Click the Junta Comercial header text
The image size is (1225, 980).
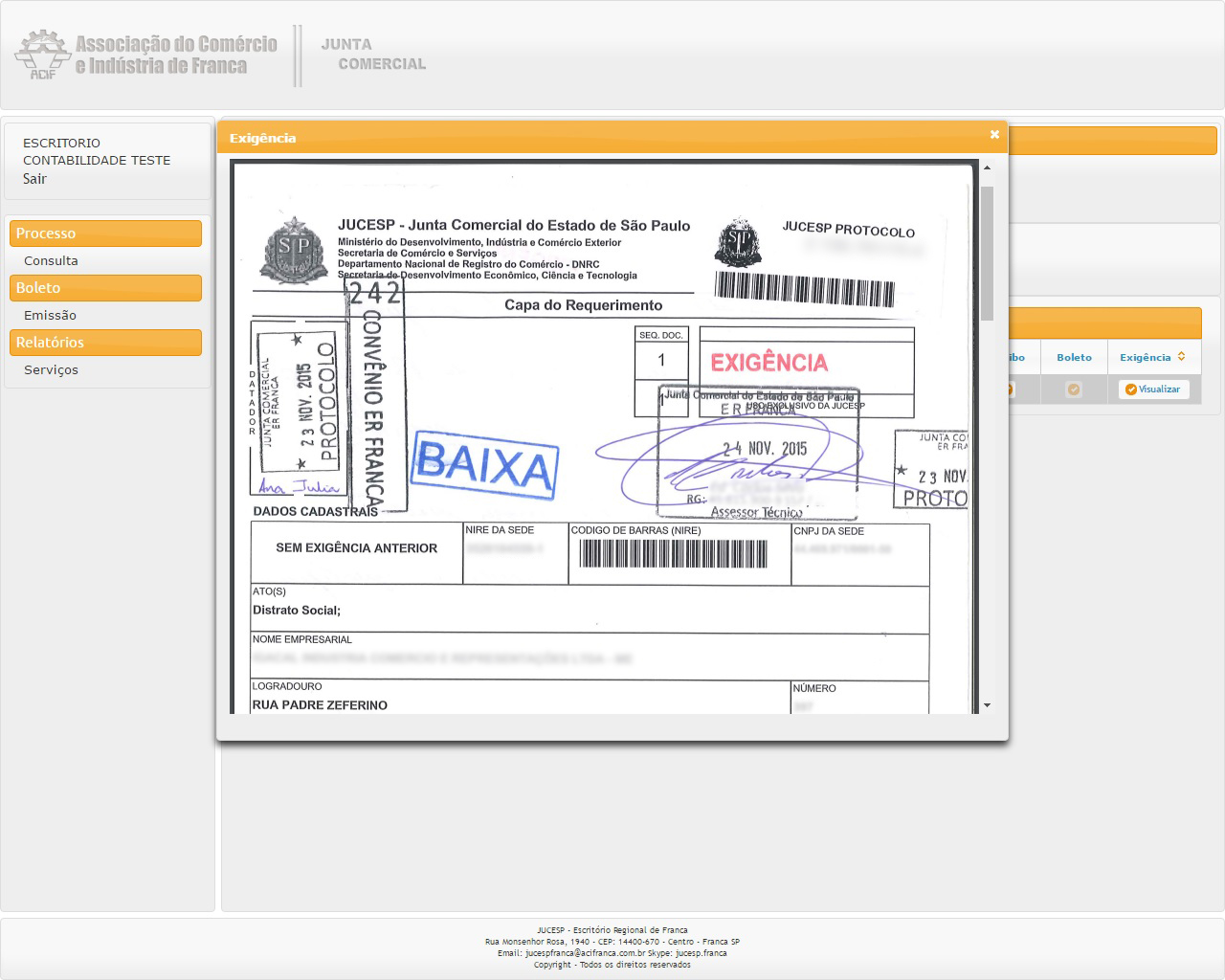click(373, 55)
